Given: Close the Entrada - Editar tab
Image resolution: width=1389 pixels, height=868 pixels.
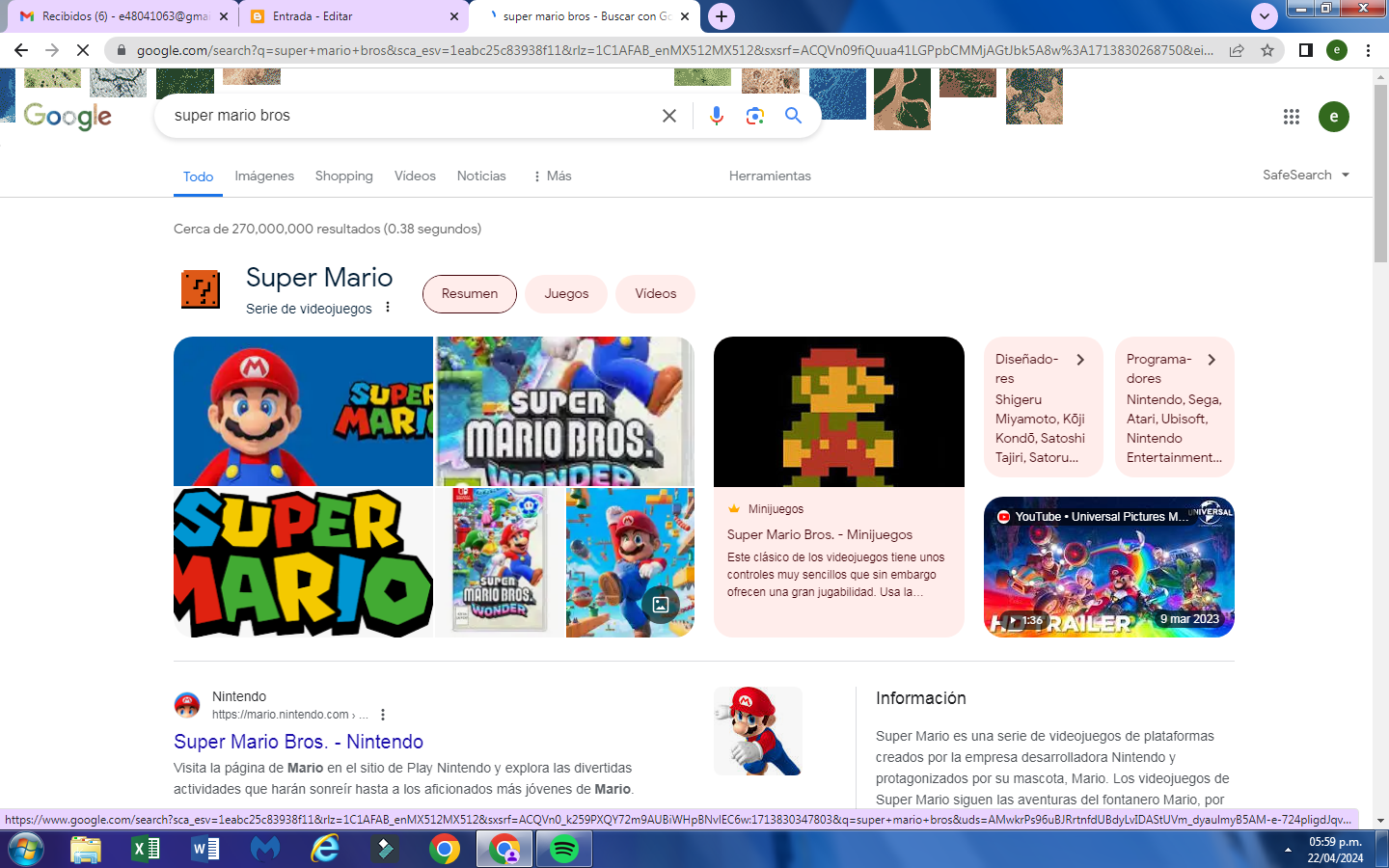Looking at the screenshot, I should click(x=454, y=16).
